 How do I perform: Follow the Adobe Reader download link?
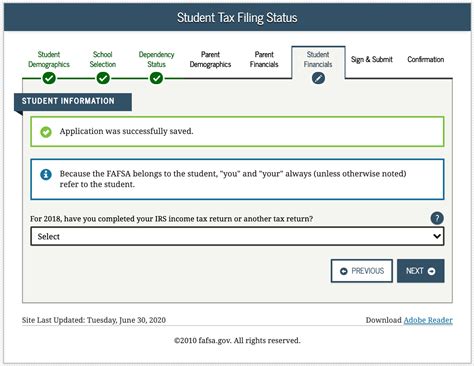(428, 320)
